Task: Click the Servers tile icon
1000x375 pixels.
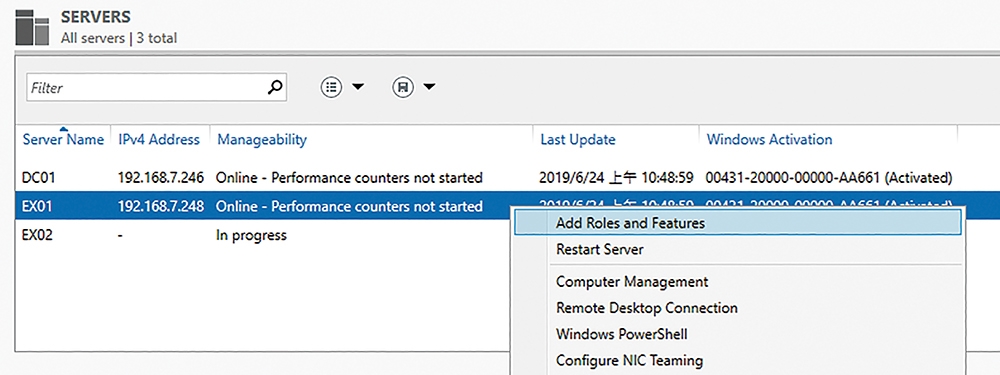Action: tap(33, 27)
